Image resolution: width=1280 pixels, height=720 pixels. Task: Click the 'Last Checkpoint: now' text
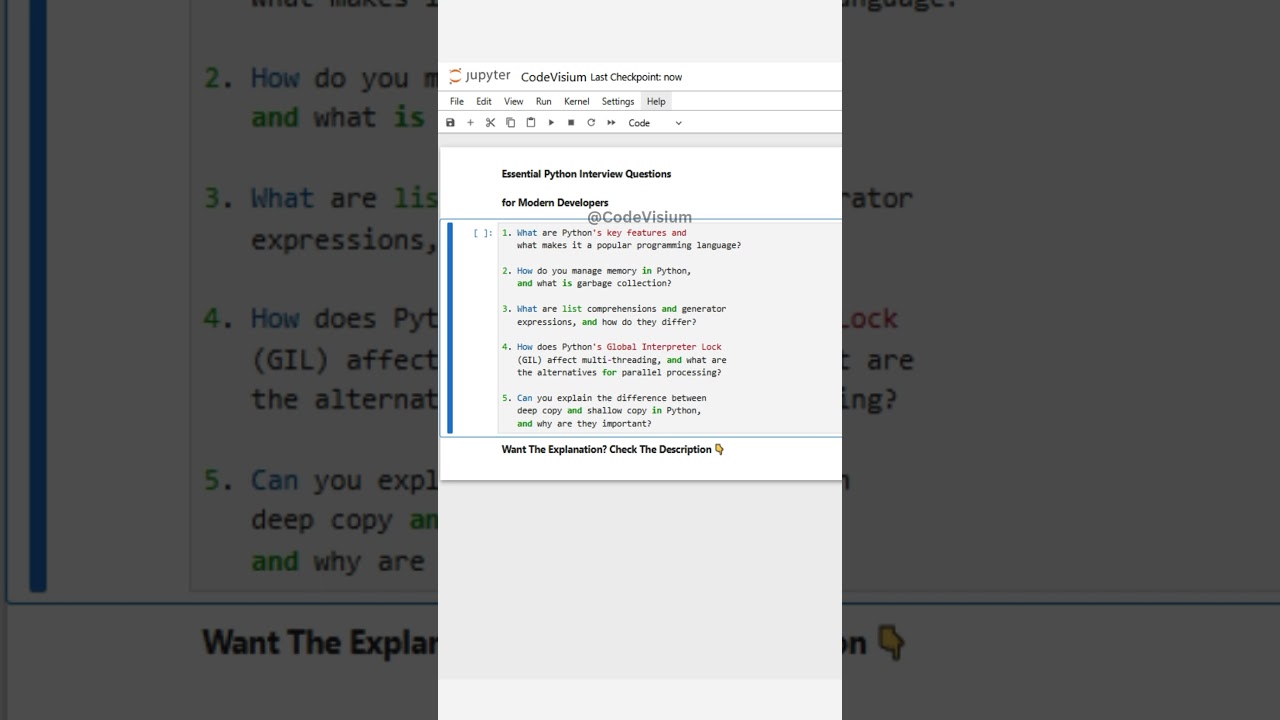click(636, 77)
